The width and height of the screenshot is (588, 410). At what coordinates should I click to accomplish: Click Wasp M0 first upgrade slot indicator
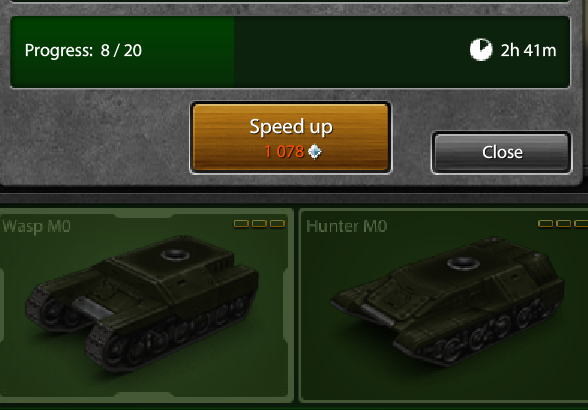(241, 224)
